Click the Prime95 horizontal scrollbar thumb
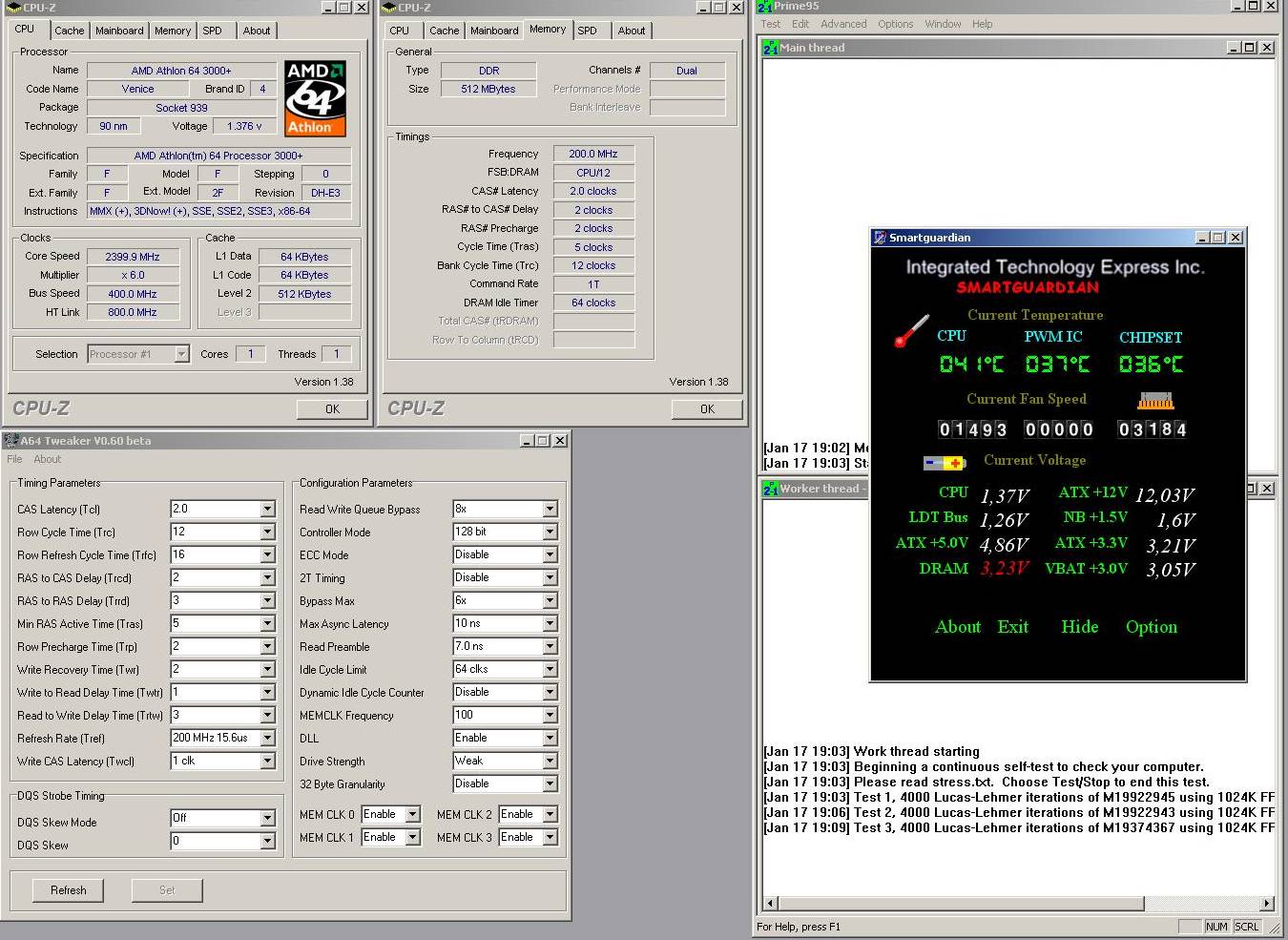This screenshot has width=1288, height=940. pyautogui.click(x=961, y=903)
